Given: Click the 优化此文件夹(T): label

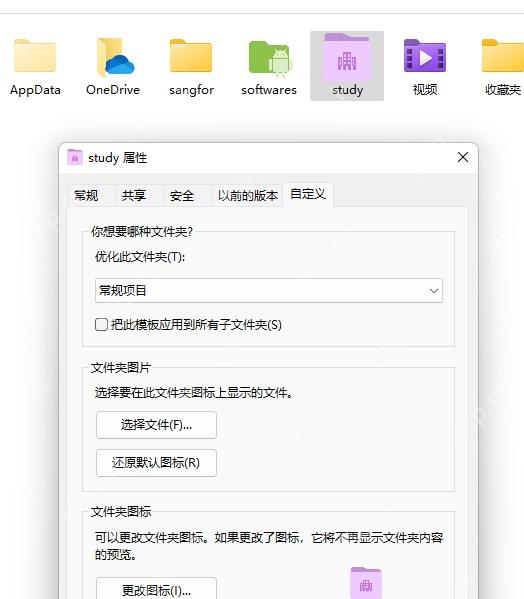Looking at the screenshot, I should tap(140, 257).
